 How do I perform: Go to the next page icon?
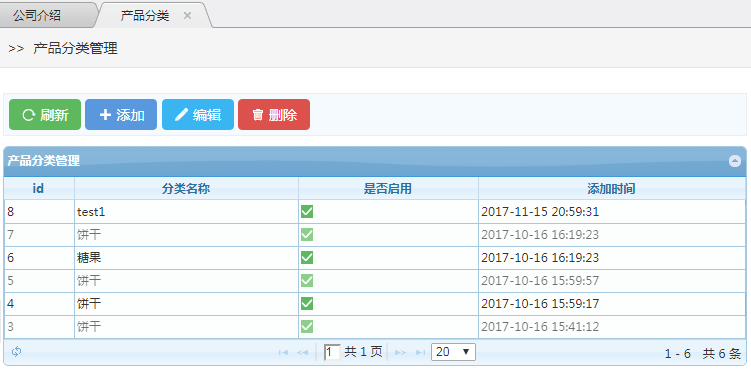coord(400,353)
